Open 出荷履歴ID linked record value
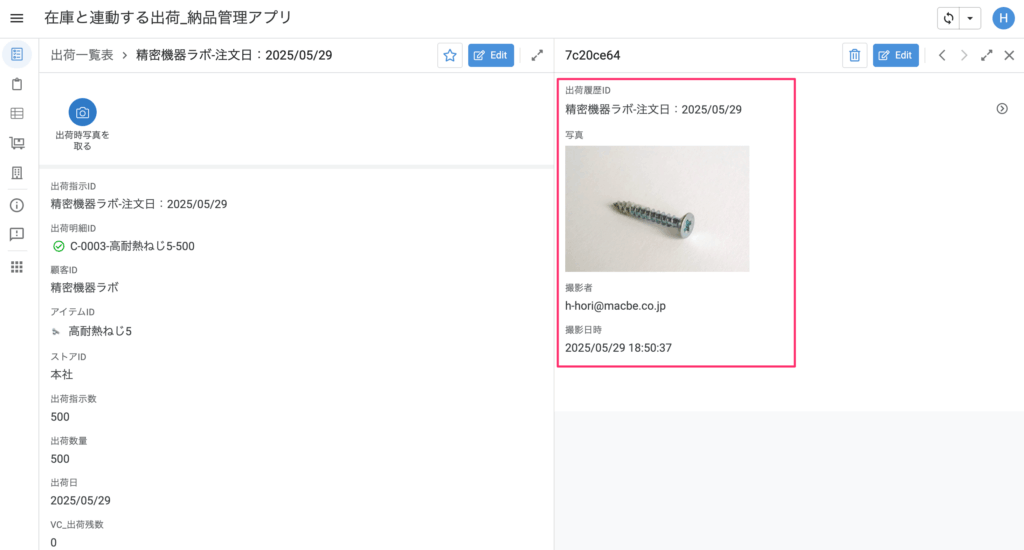Screen dimensions: 1024x550 pos(653,110)
